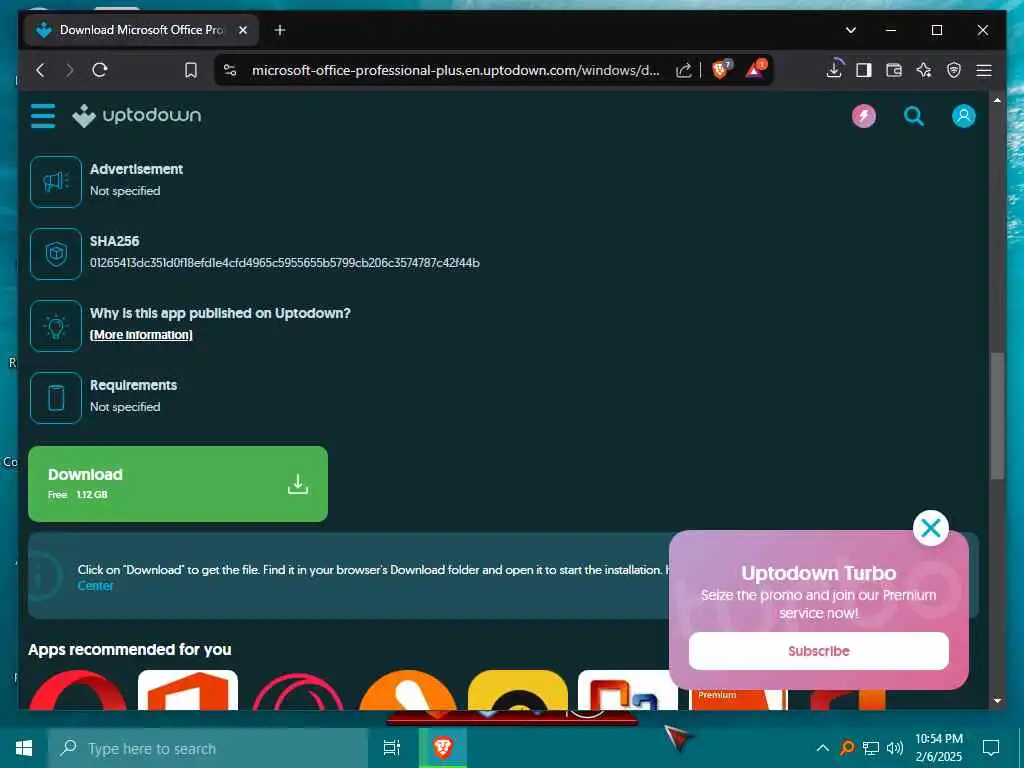
Task: Click the taskbar search box
Action: [x=208, y=748]
